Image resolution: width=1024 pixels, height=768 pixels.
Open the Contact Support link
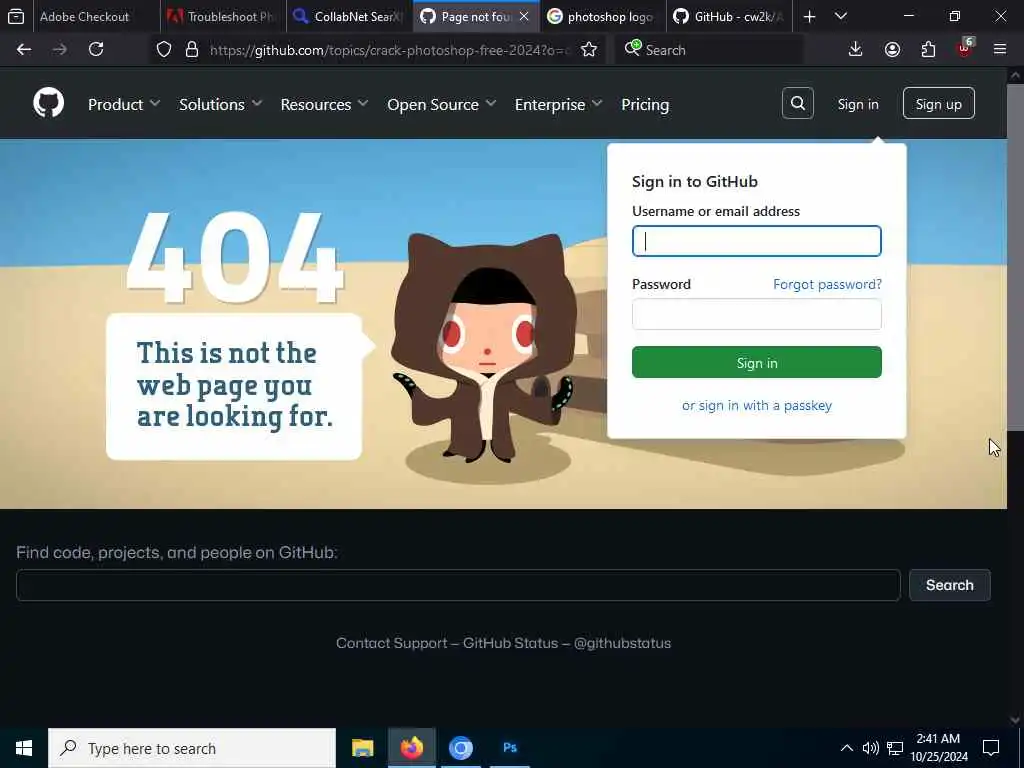tap(392, 643)
